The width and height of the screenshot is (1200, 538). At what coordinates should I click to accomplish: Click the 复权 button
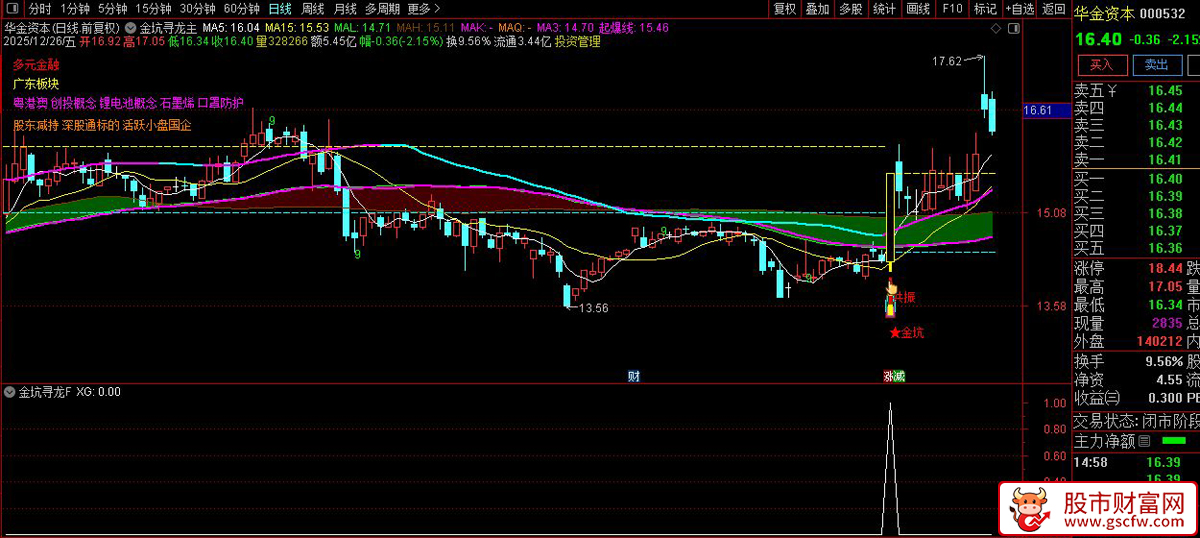coord(786,9)
